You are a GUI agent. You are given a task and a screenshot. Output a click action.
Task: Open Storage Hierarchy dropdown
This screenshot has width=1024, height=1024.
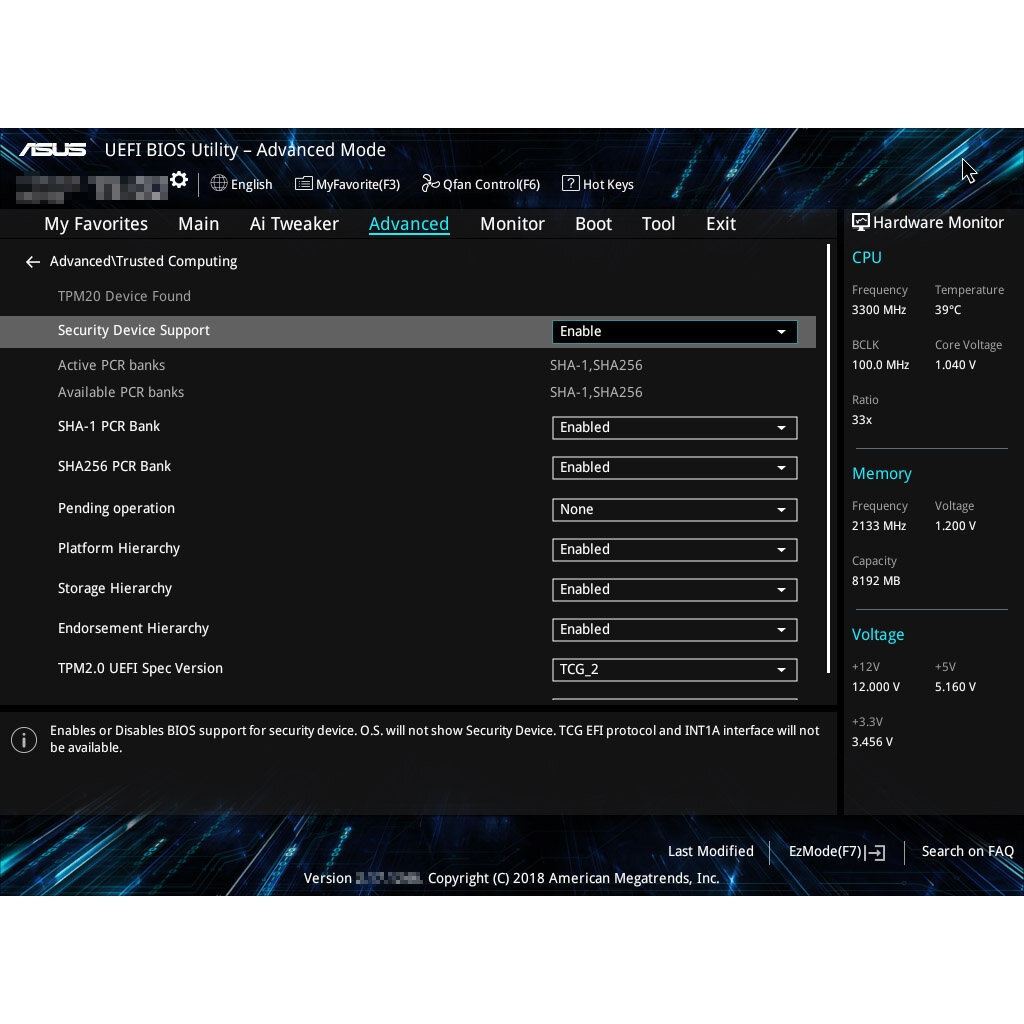click(675, 590)
